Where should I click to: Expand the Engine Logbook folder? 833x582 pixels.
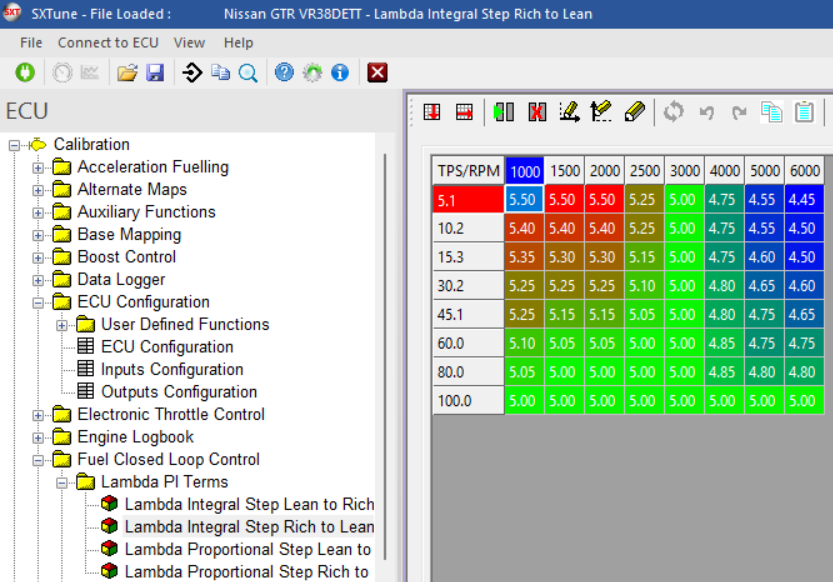pos(38,438)
